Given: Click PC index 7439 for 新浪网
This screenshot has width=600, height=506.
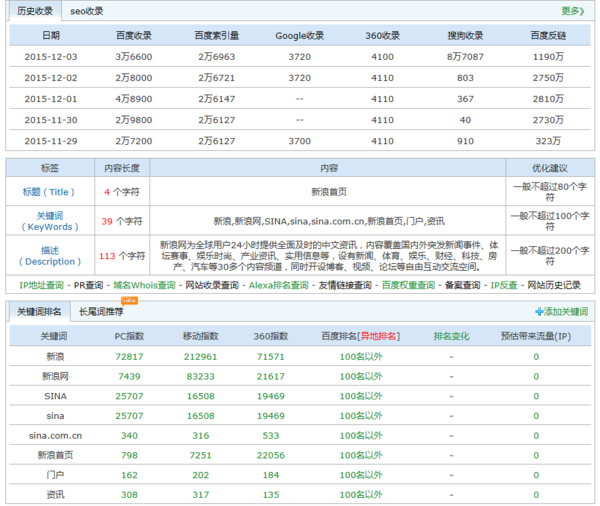Looking at the screenshot, I should coord(129,376).
